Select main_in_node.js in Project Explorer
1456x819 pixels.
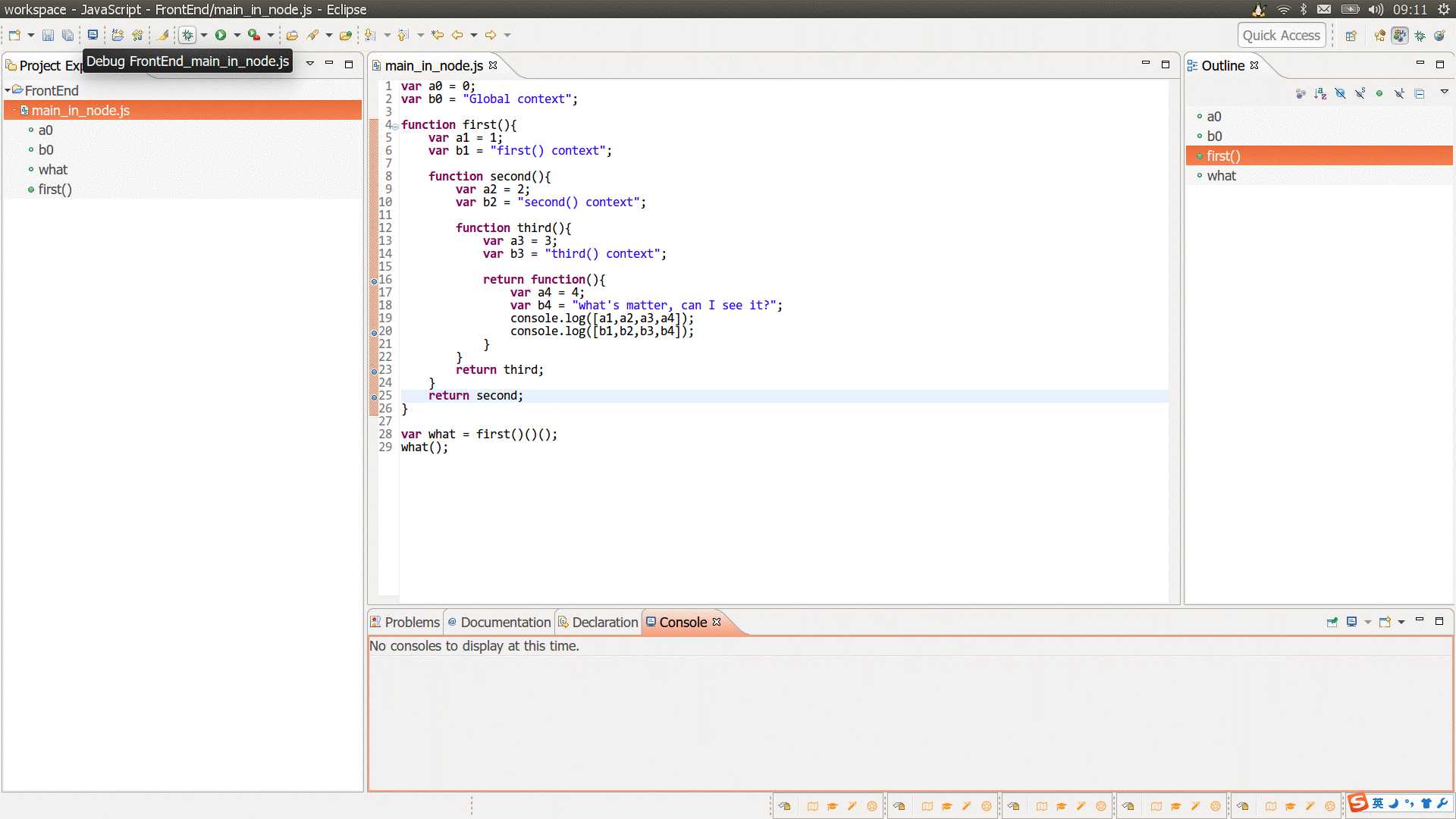pos(183,111)
